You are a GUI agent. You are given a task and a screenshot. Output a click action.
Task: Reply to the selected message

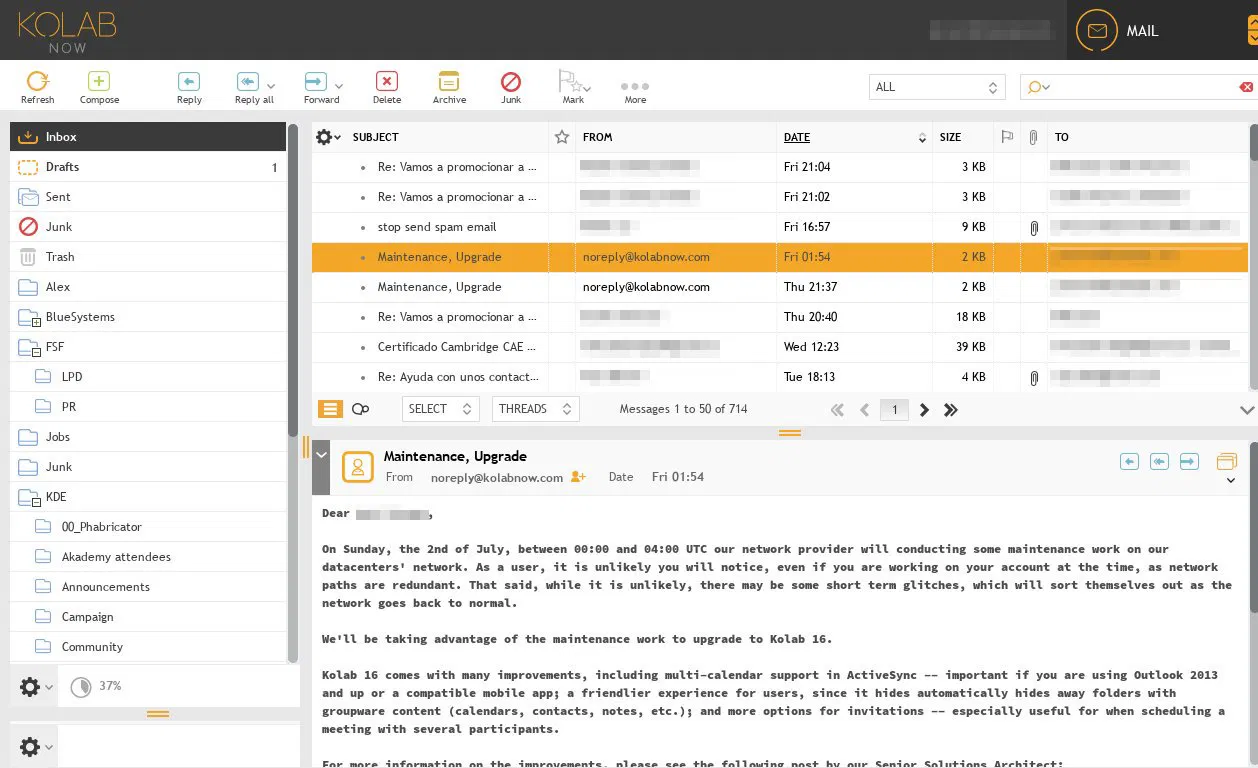point(189,87)
